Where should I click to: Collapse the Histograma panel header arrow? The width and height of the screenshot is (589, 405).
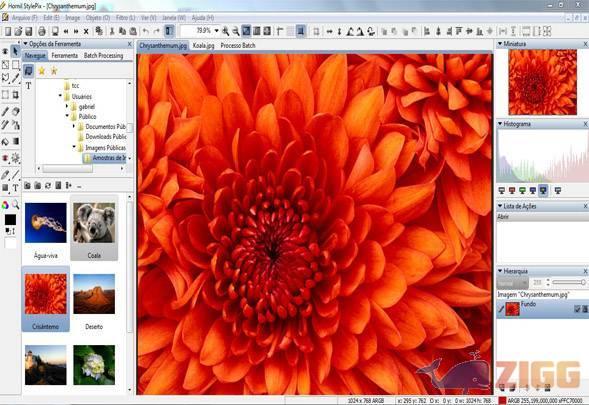pos(500,124)
